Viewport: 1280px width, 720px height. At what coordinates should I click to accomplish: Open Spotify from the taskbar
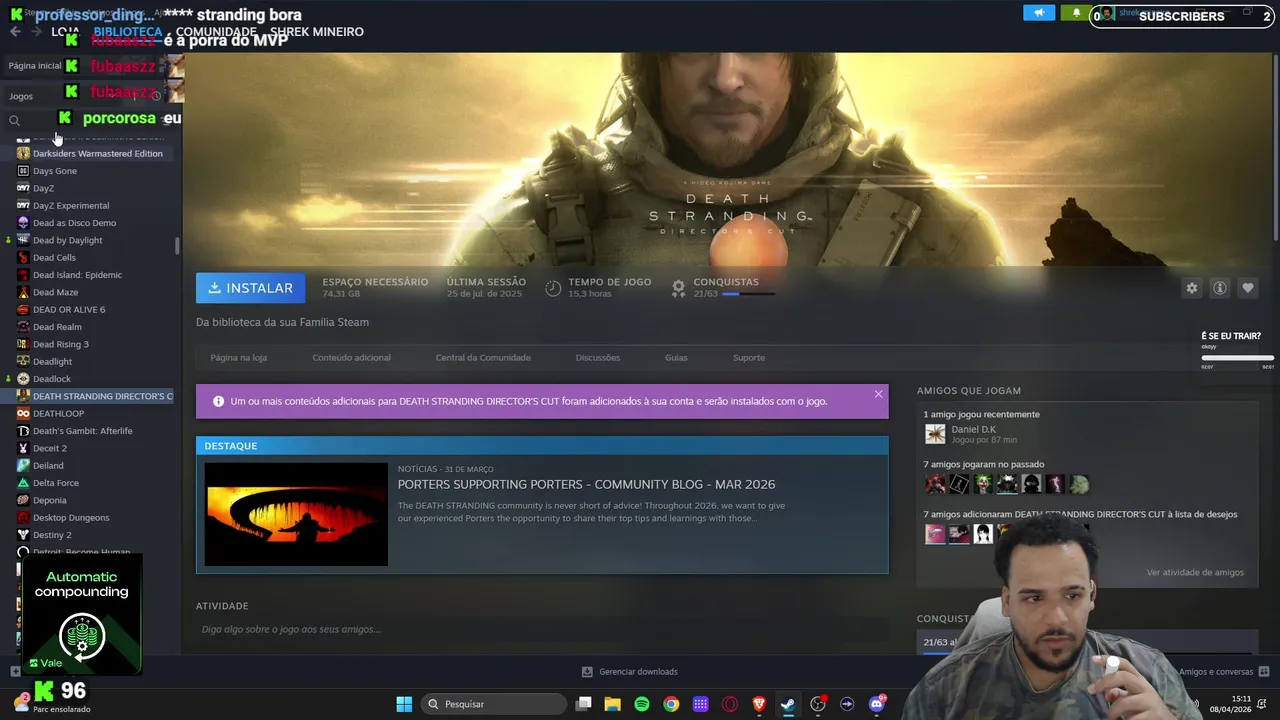tap(642, 704)
